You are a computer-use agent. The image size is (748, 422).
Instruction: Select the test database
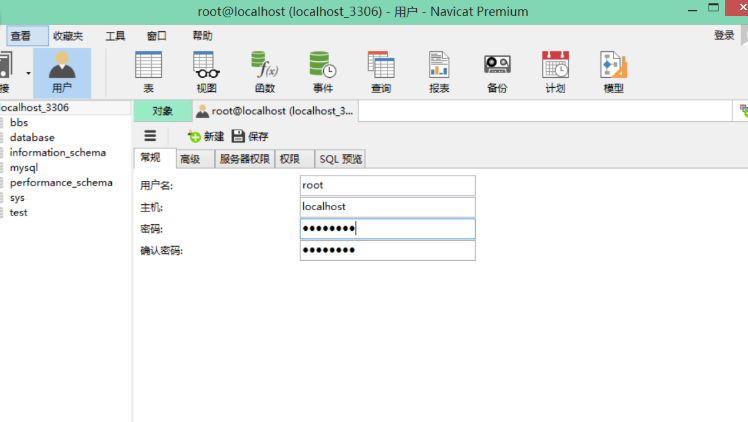19,213
